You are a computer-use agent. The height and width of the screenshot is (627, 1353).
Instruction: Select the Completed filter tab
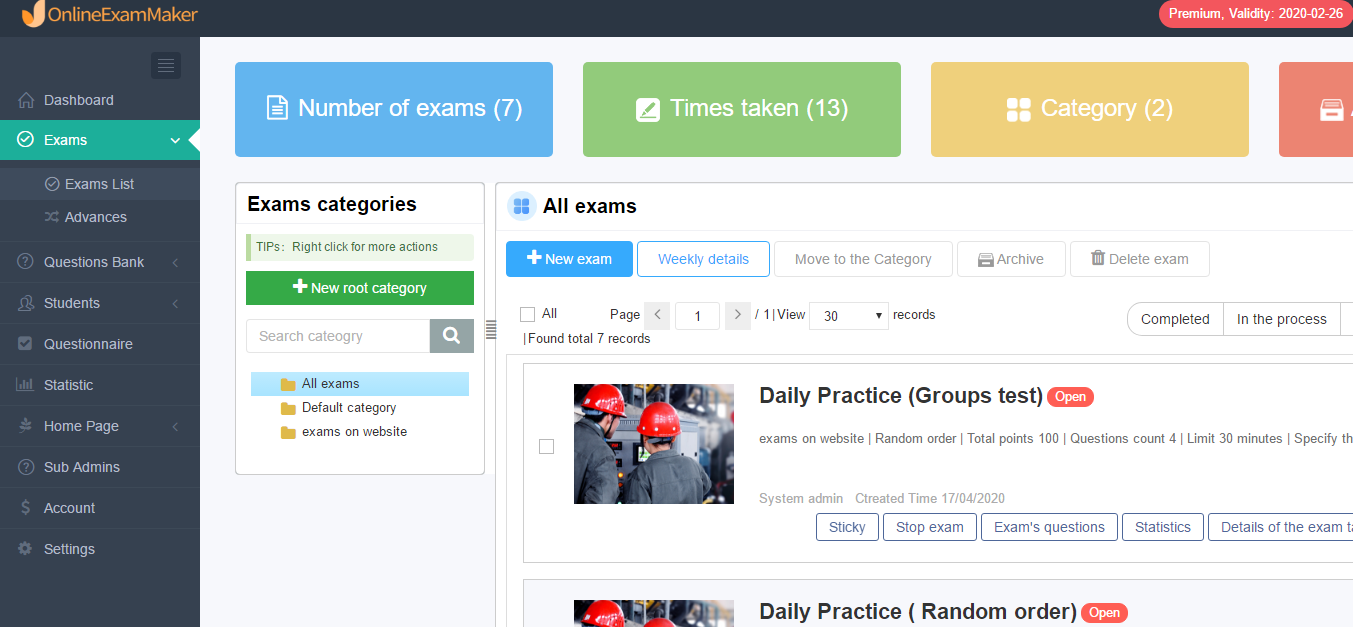(1175, 319)
